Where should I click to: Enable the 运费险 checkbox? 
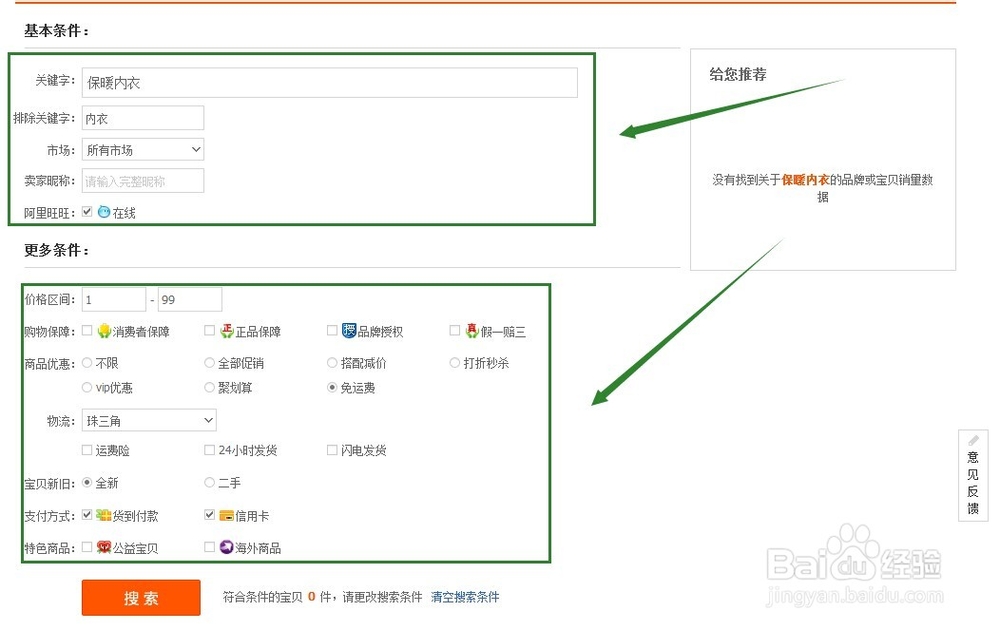click(x=87, y=451)
